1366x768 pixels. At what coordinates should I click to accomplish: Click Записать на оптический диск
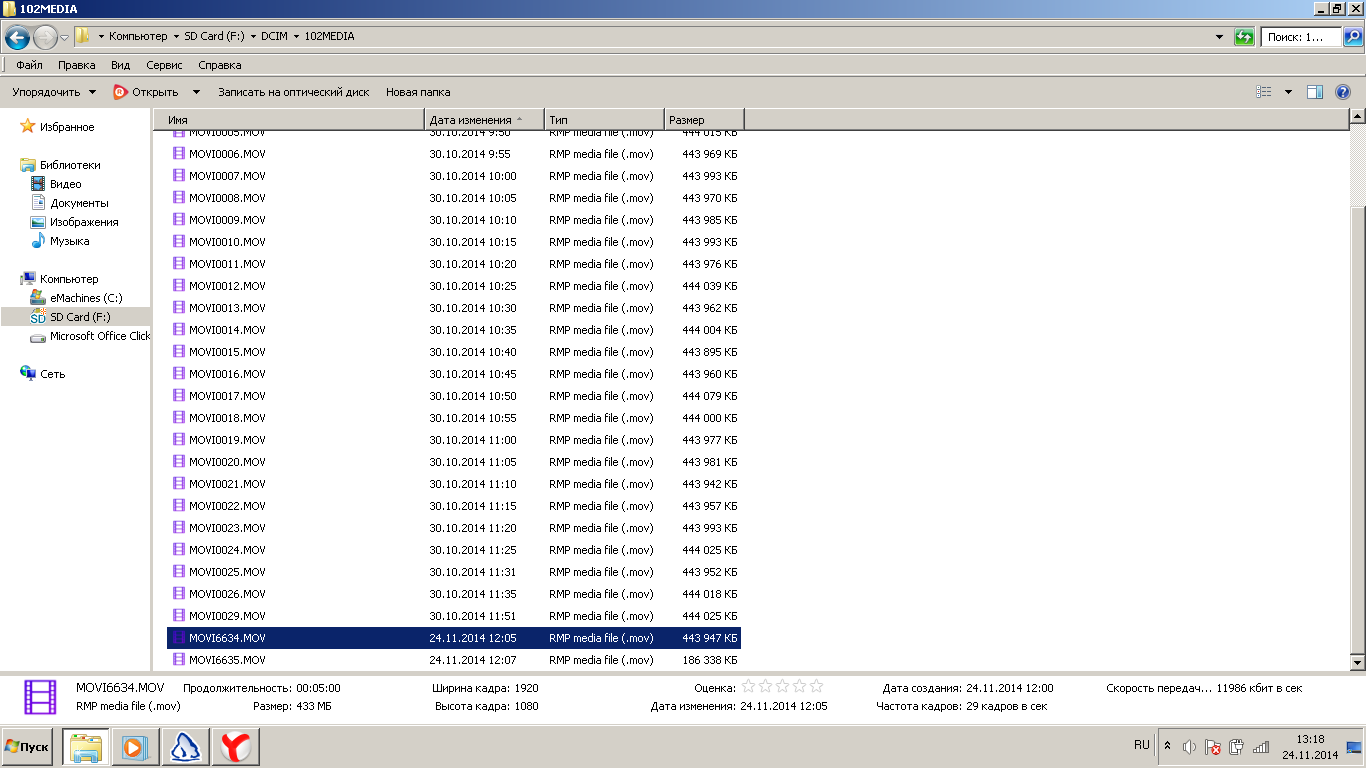[x=293, y=92]
